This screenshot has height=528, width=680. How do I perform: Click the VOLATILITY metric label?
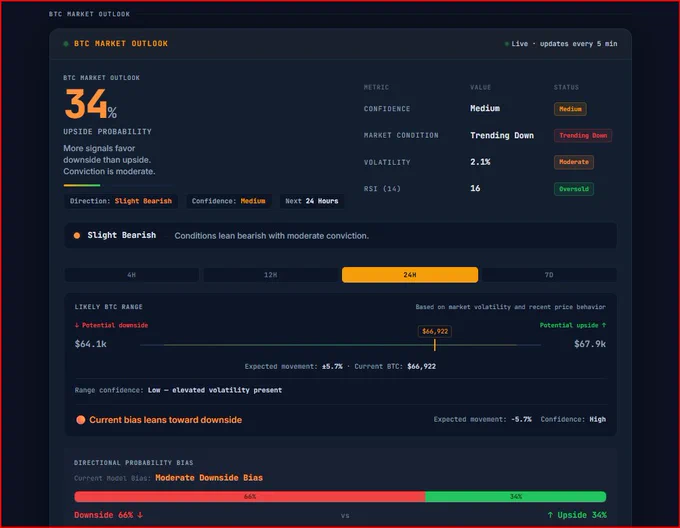387,163
